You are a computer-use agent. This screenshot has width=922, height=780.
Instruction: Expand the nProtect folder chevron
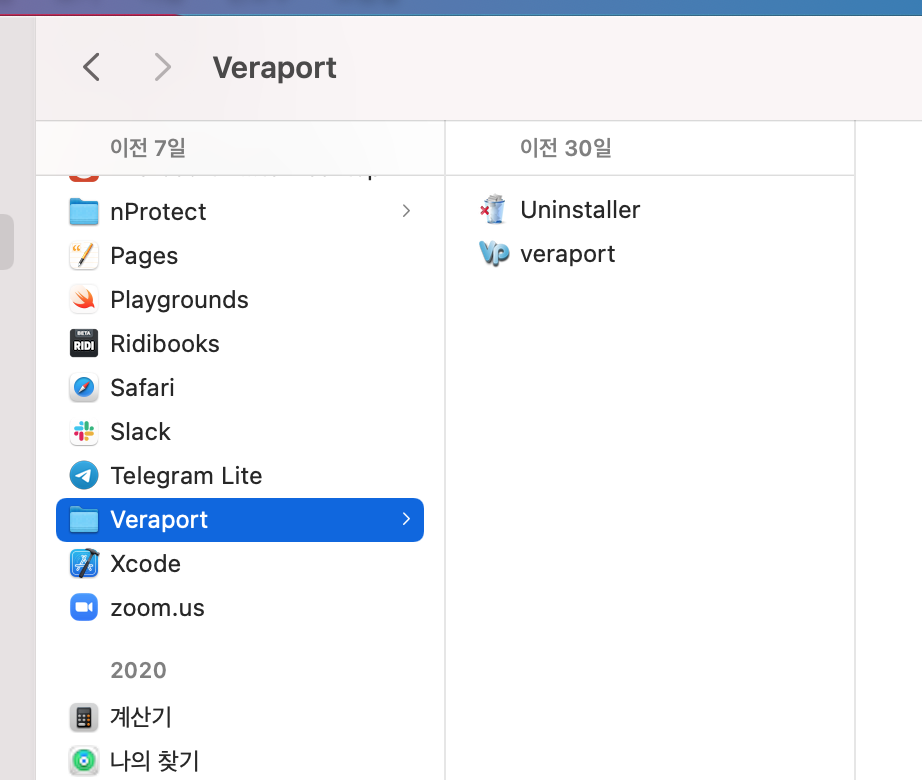(406, 211)
